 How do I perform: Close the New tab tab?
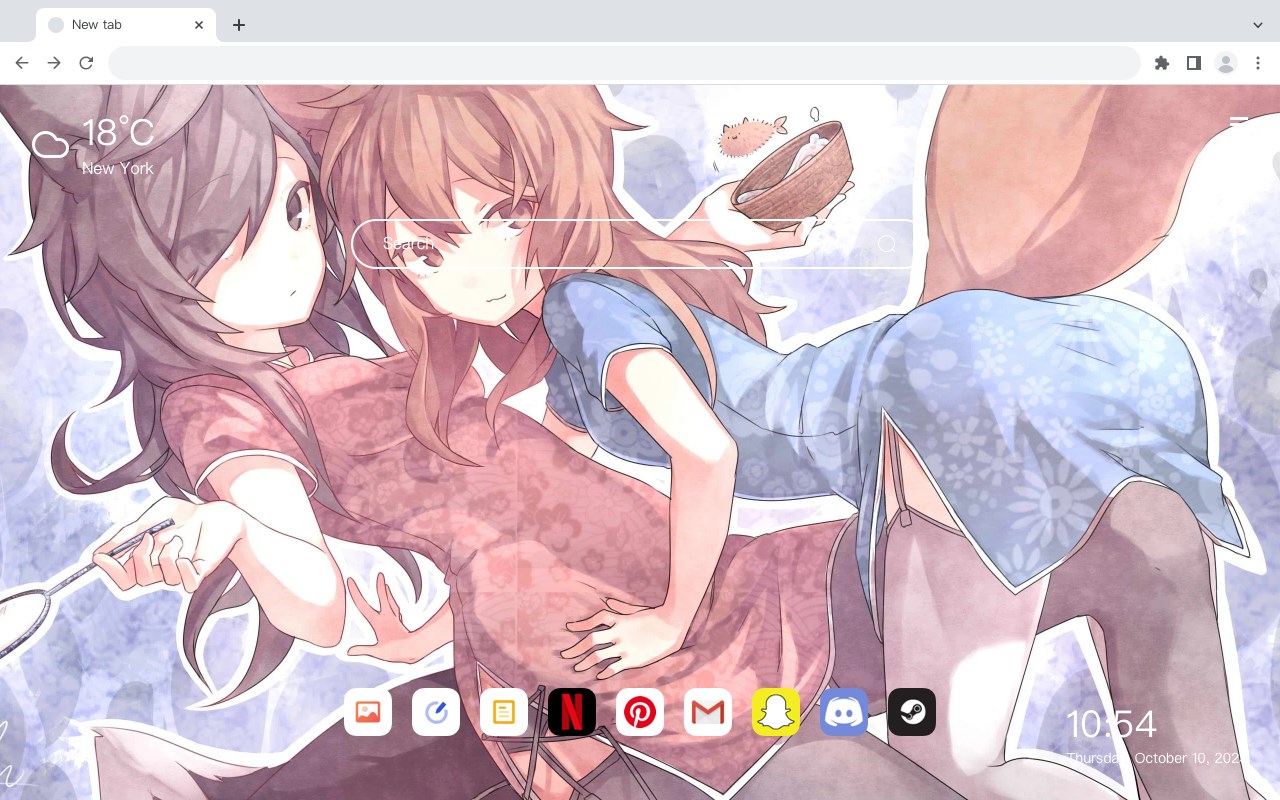pos(199,25)
